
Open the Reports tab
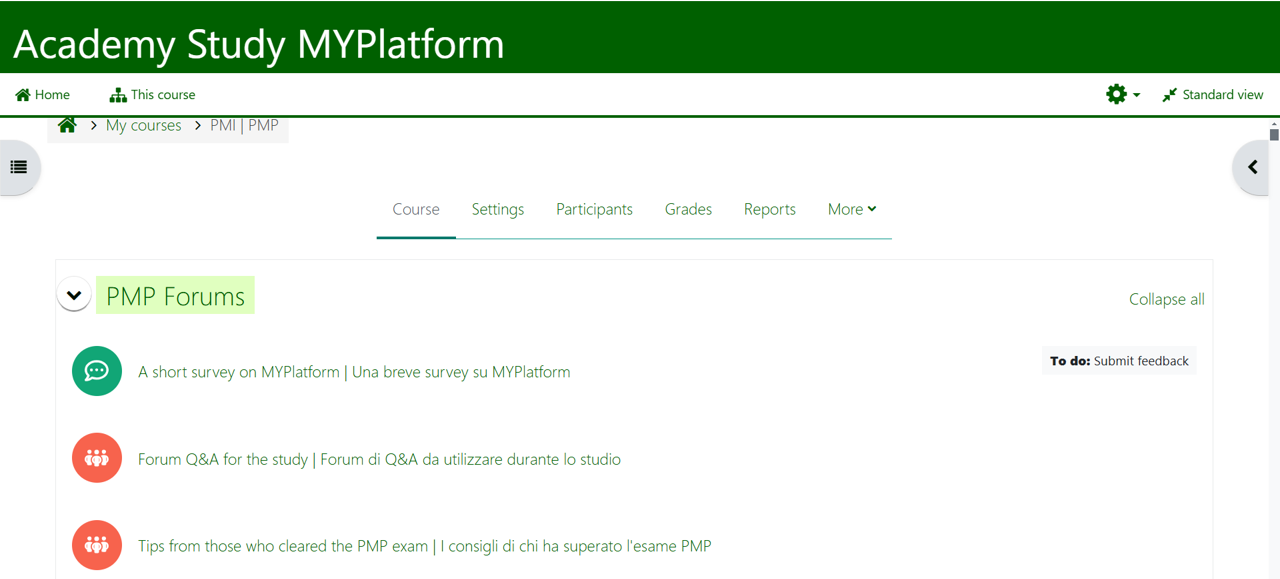[x=770, y=209]
